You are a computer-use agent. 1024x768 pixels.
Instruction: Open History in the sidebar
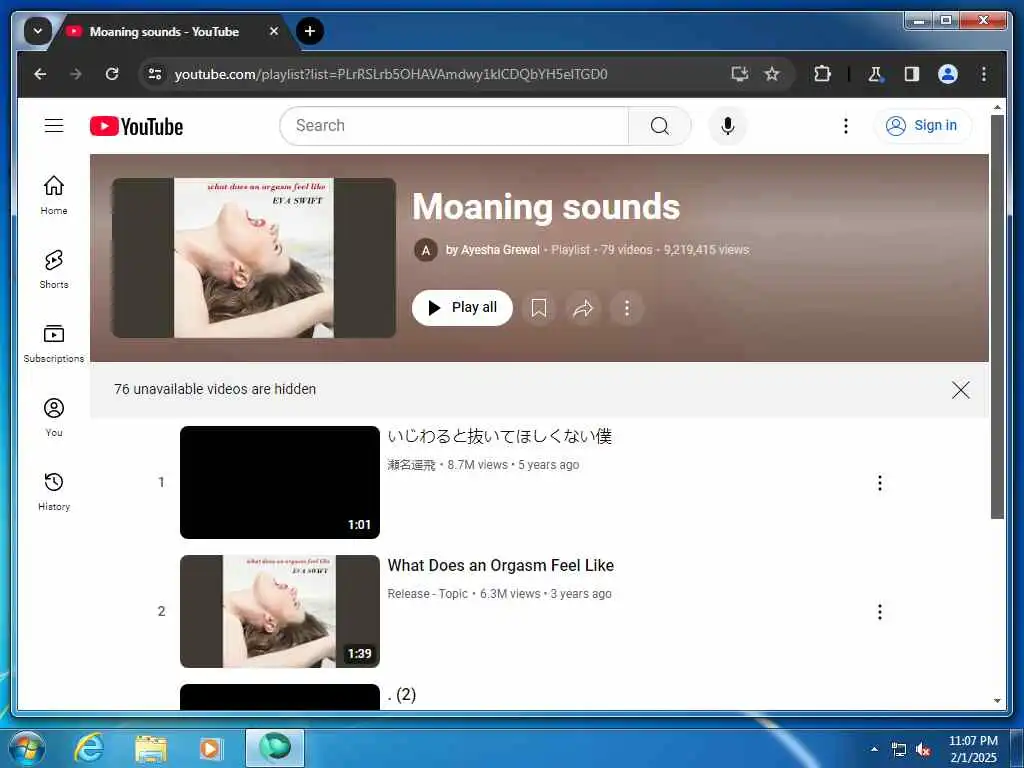[54, 491]
